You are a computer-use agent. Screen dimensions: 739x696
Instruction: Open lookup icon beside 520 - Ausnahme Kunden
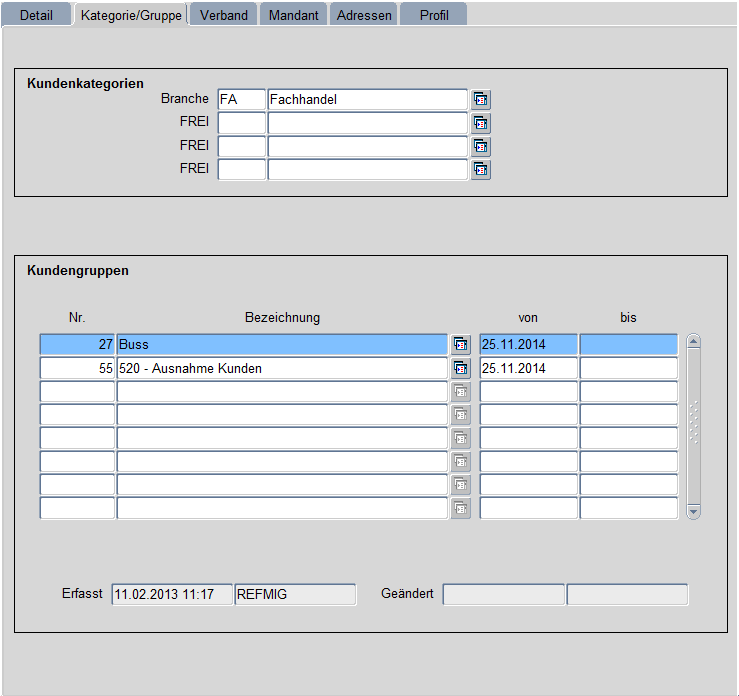click(460, 368)
